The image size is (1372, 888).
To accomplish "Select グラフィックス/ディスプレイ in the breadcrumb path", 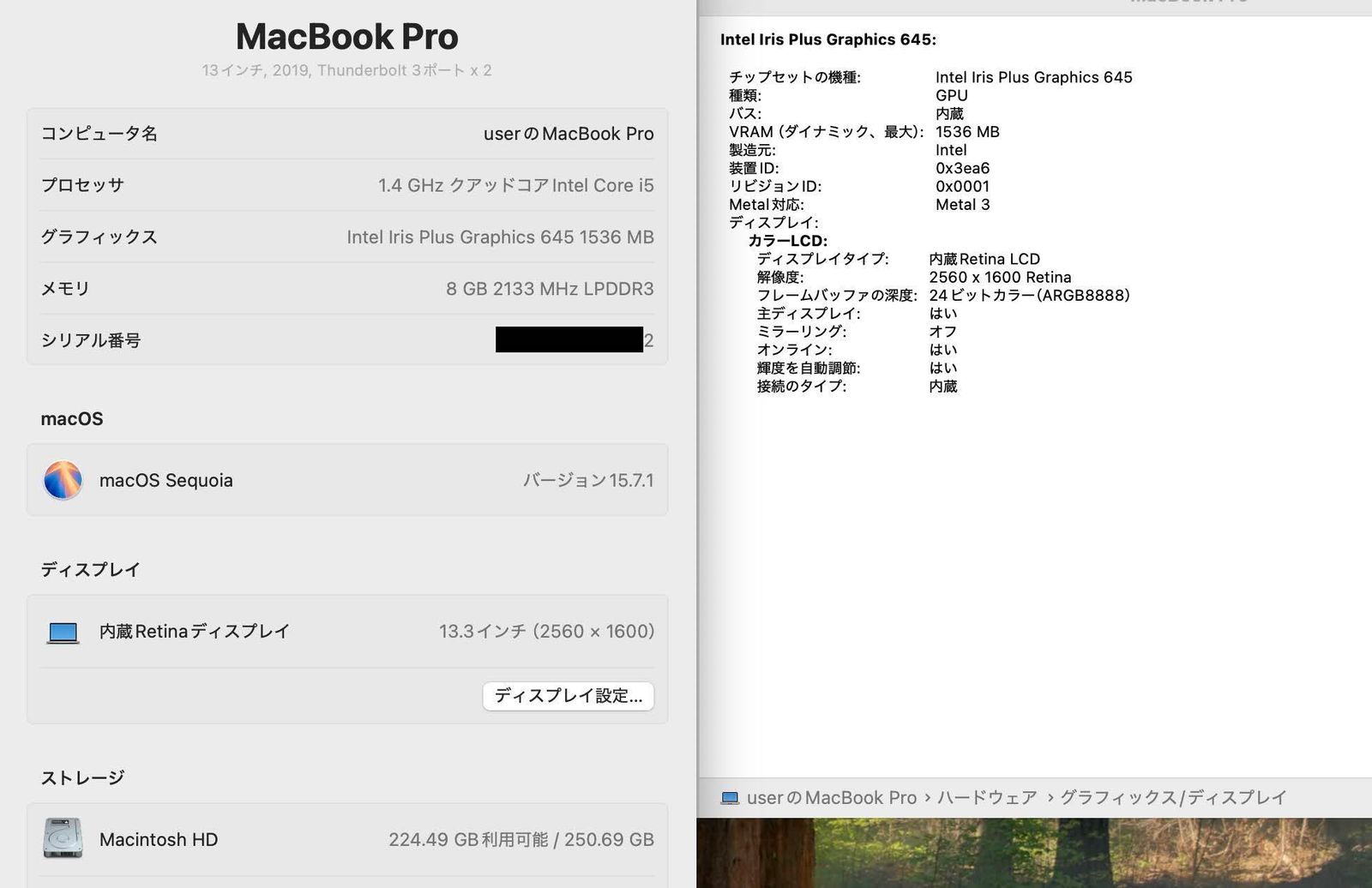I will tap(1173, 796).
